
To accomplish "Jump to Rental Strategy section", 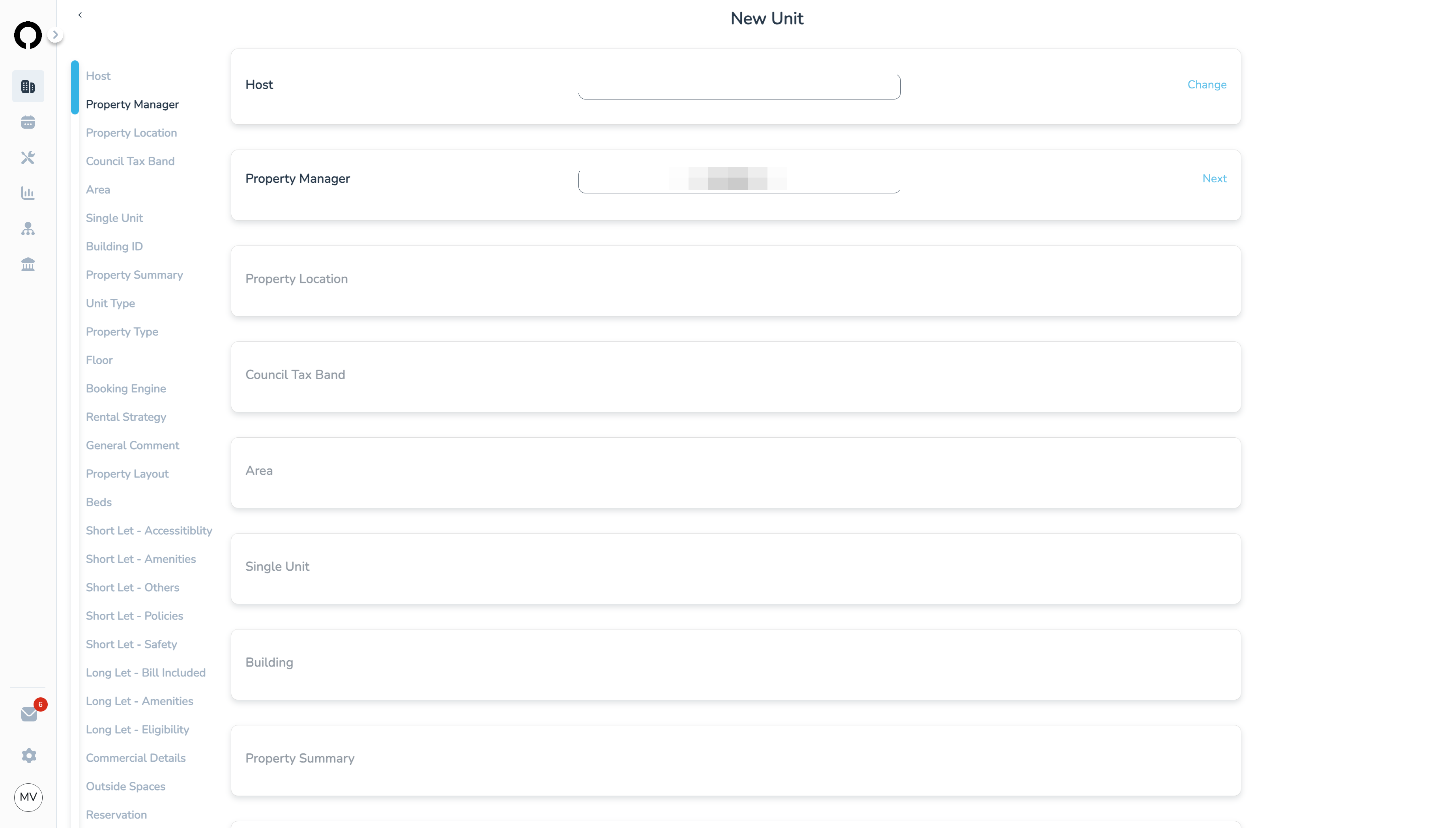I will 126,417.
